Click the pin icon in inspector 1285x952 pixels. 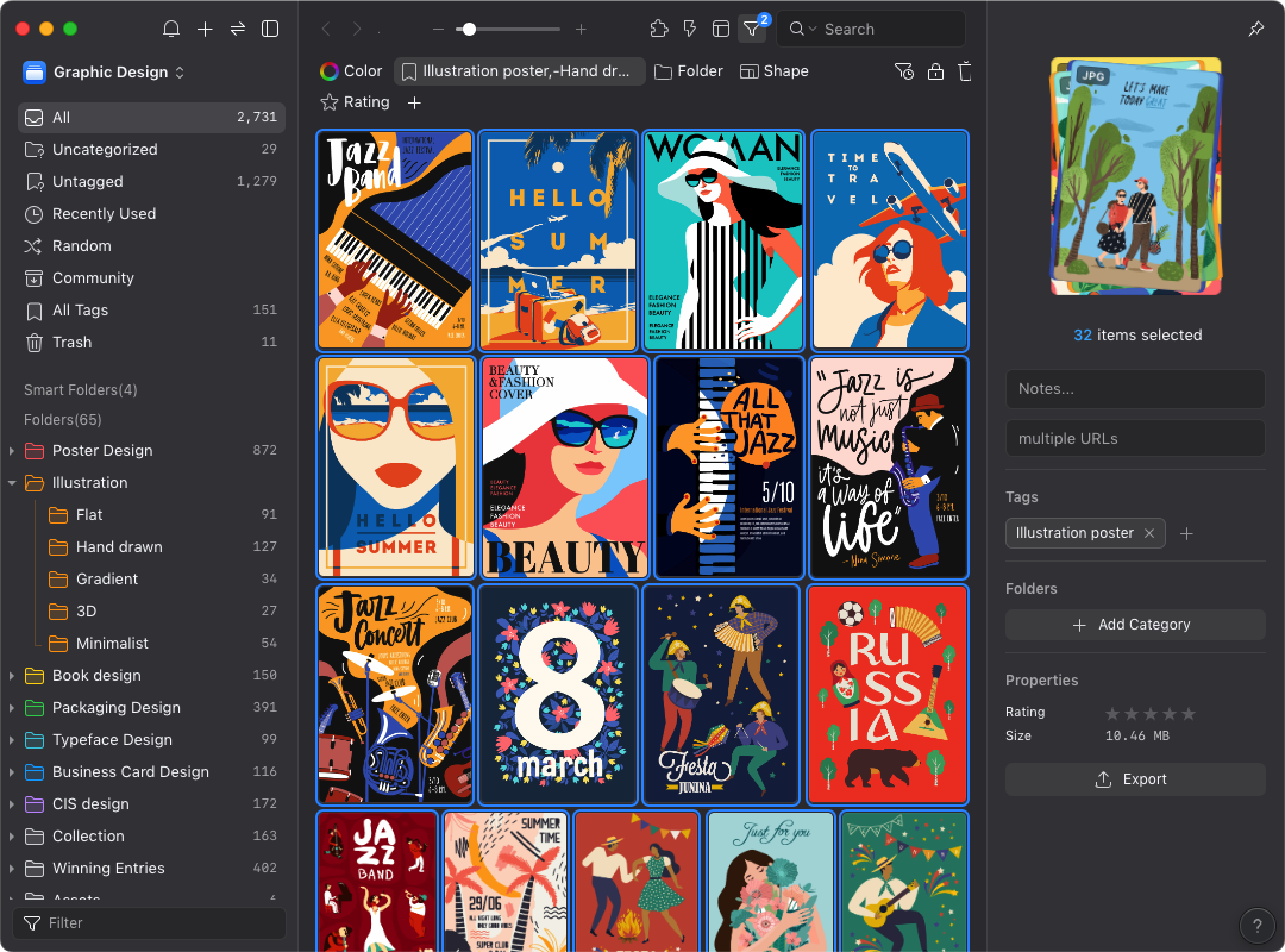[1256, 28]
